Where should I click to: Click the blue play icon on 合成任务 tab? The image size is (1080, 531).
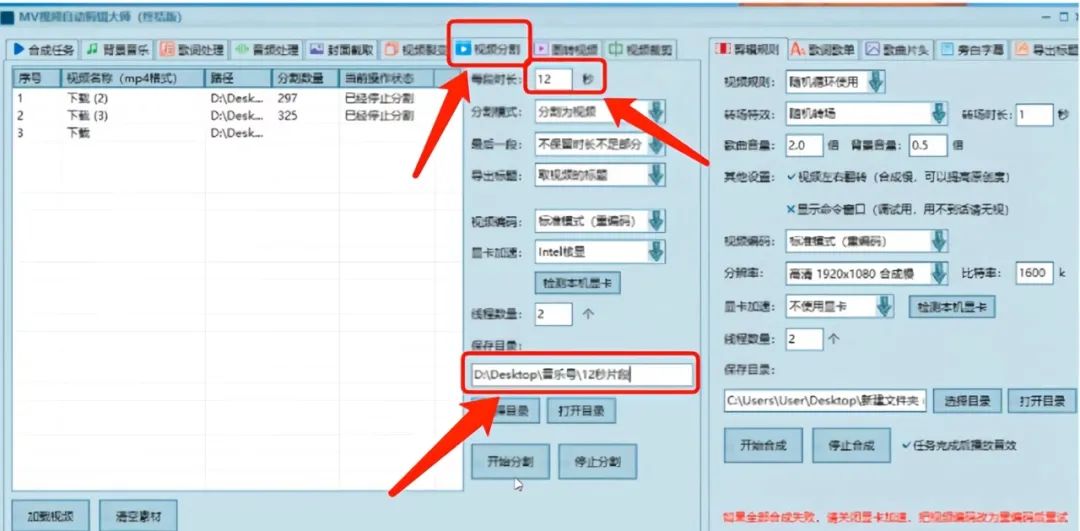click(x=18, y=49)
